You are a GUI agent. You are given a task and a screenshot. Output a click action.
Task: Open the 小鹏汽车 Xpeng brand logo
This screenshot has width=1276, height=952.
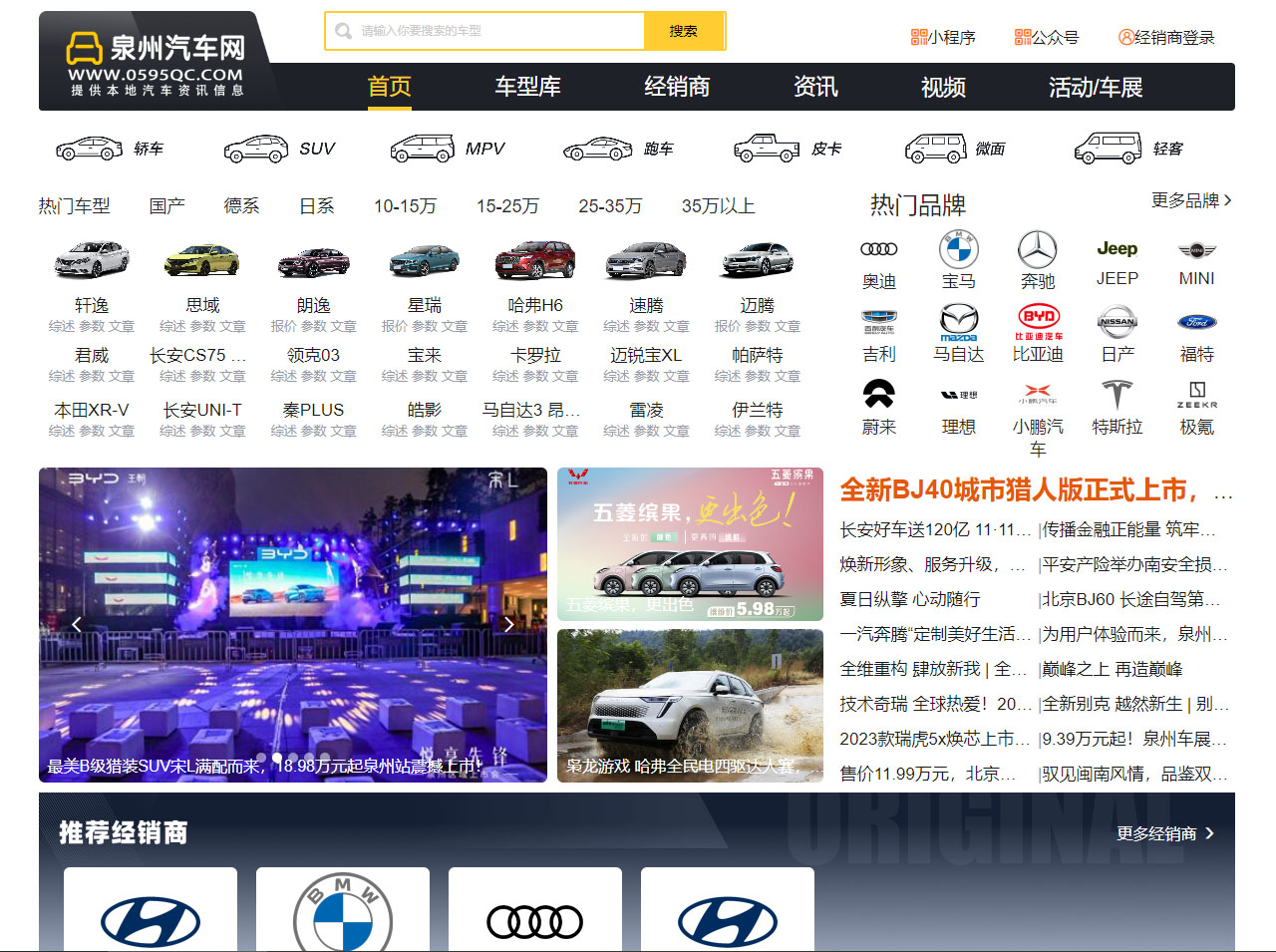click(x=1038, y=393)
